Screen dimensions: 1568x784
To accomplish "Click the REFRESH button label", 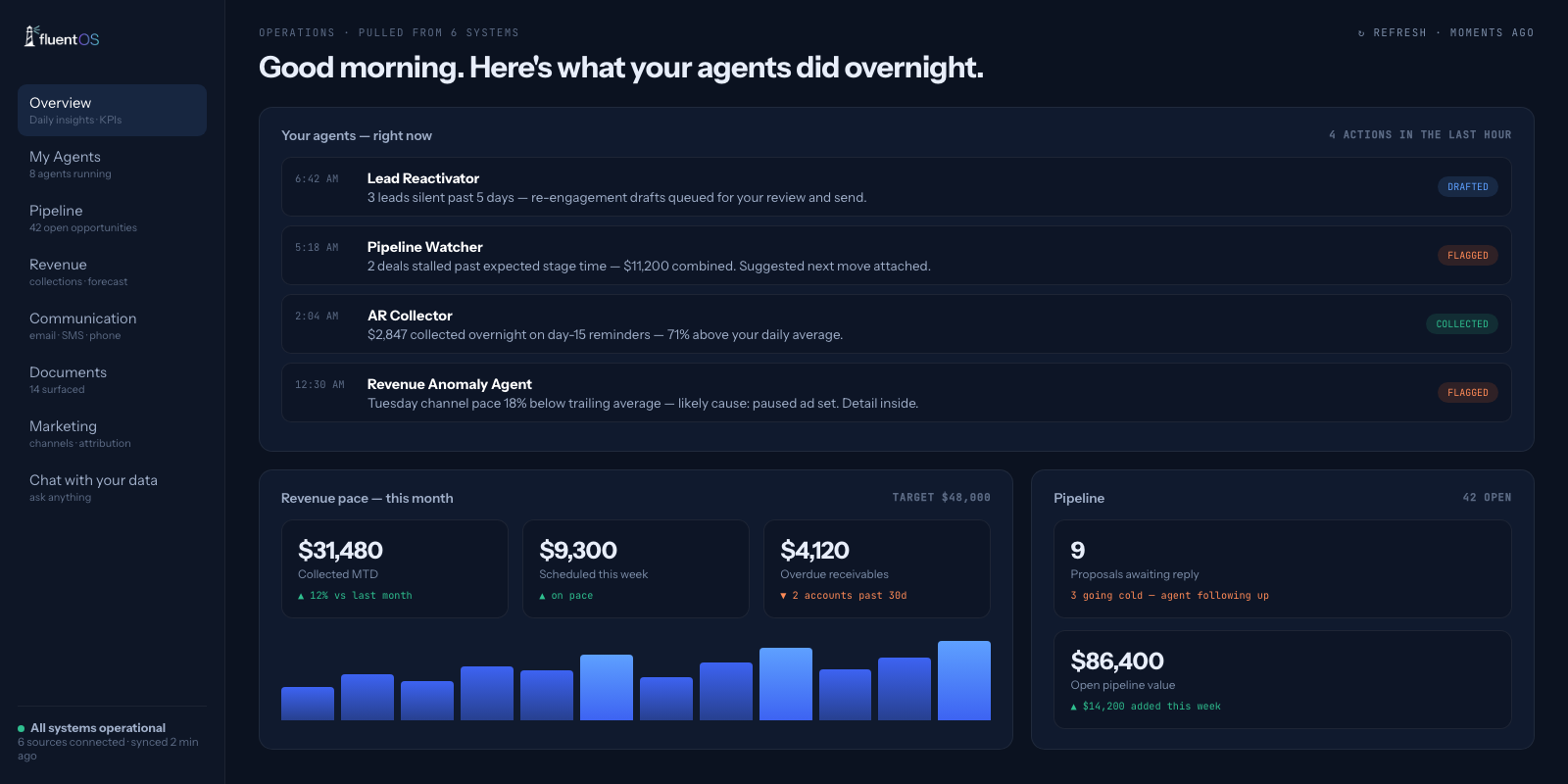I will coord(1399,33).
